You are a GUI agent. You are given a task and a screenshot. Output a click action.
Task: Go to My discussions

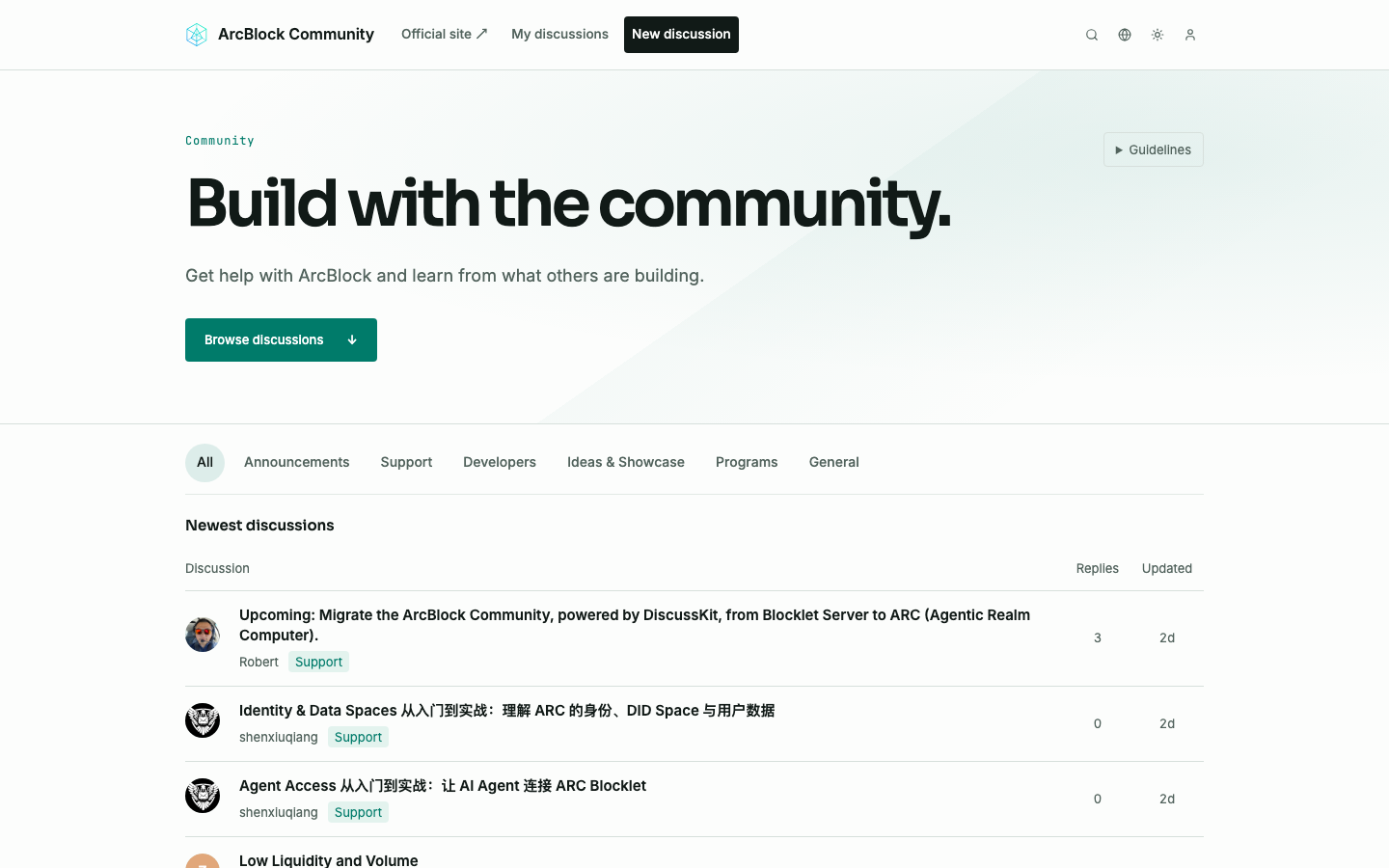(559, 34)
